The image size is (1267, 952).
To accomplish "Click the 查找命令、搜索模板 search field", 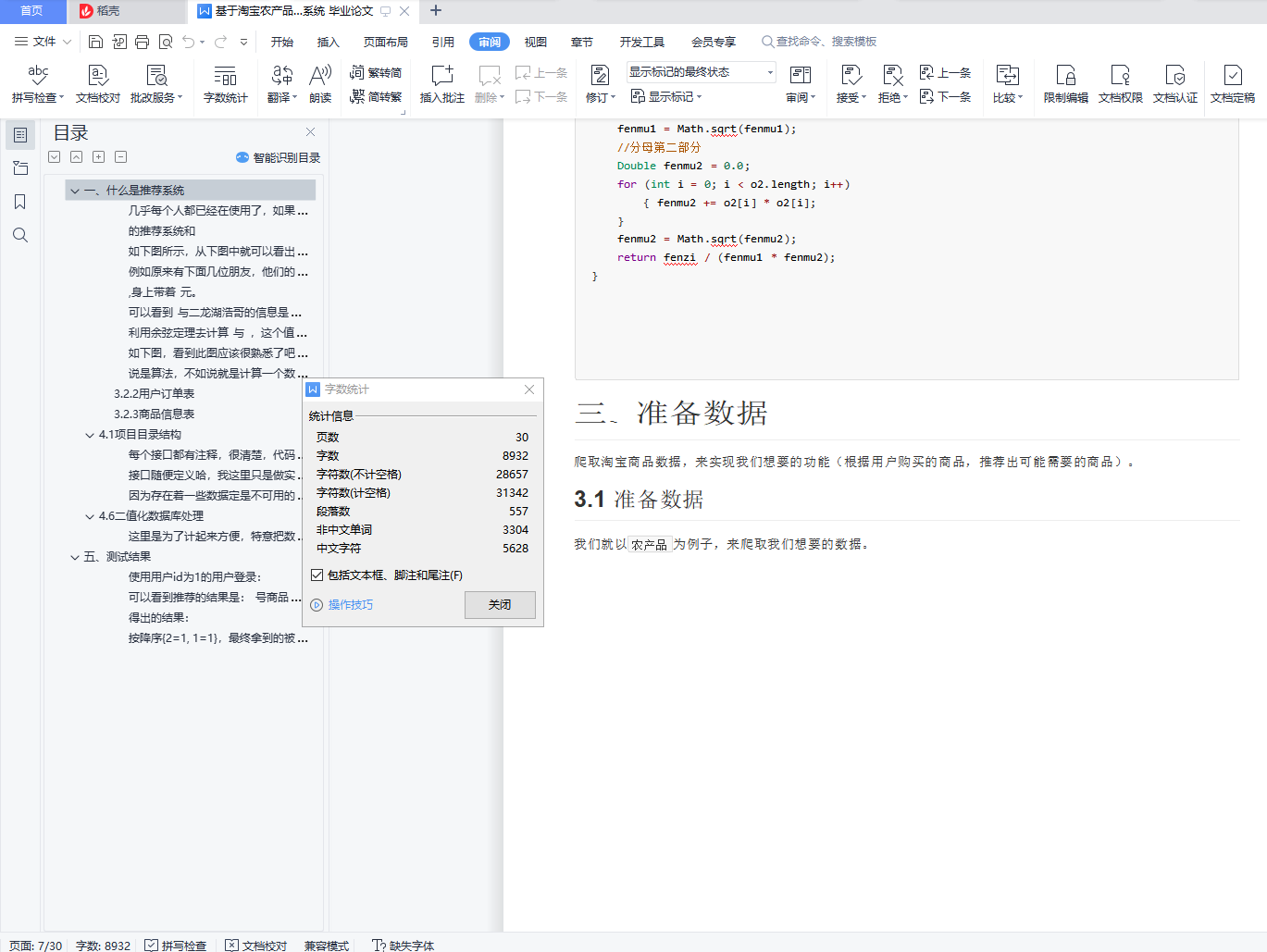I will 819,42.
